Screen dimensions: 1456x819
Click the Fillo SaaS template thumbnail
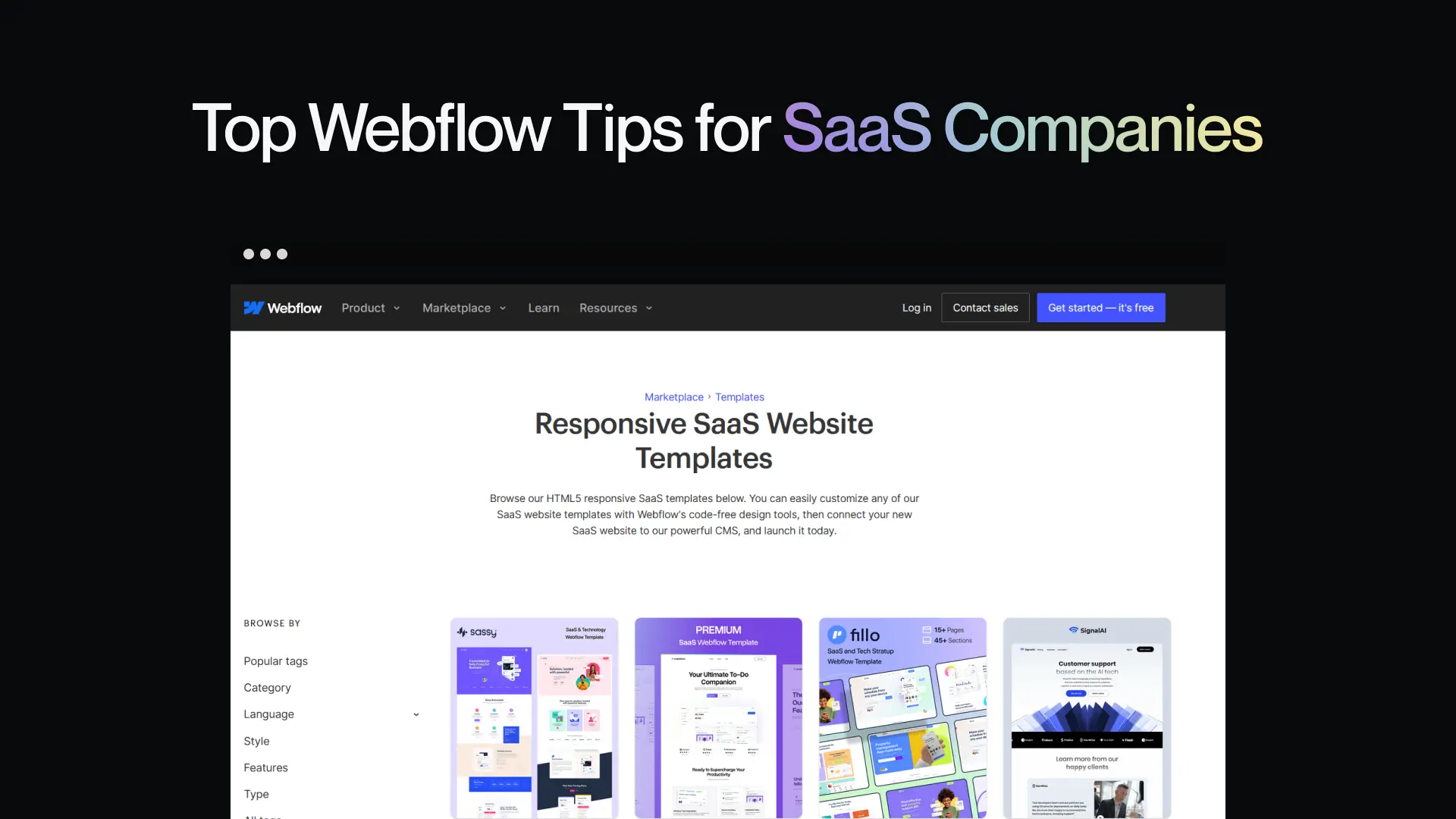[x=903, y=717]
